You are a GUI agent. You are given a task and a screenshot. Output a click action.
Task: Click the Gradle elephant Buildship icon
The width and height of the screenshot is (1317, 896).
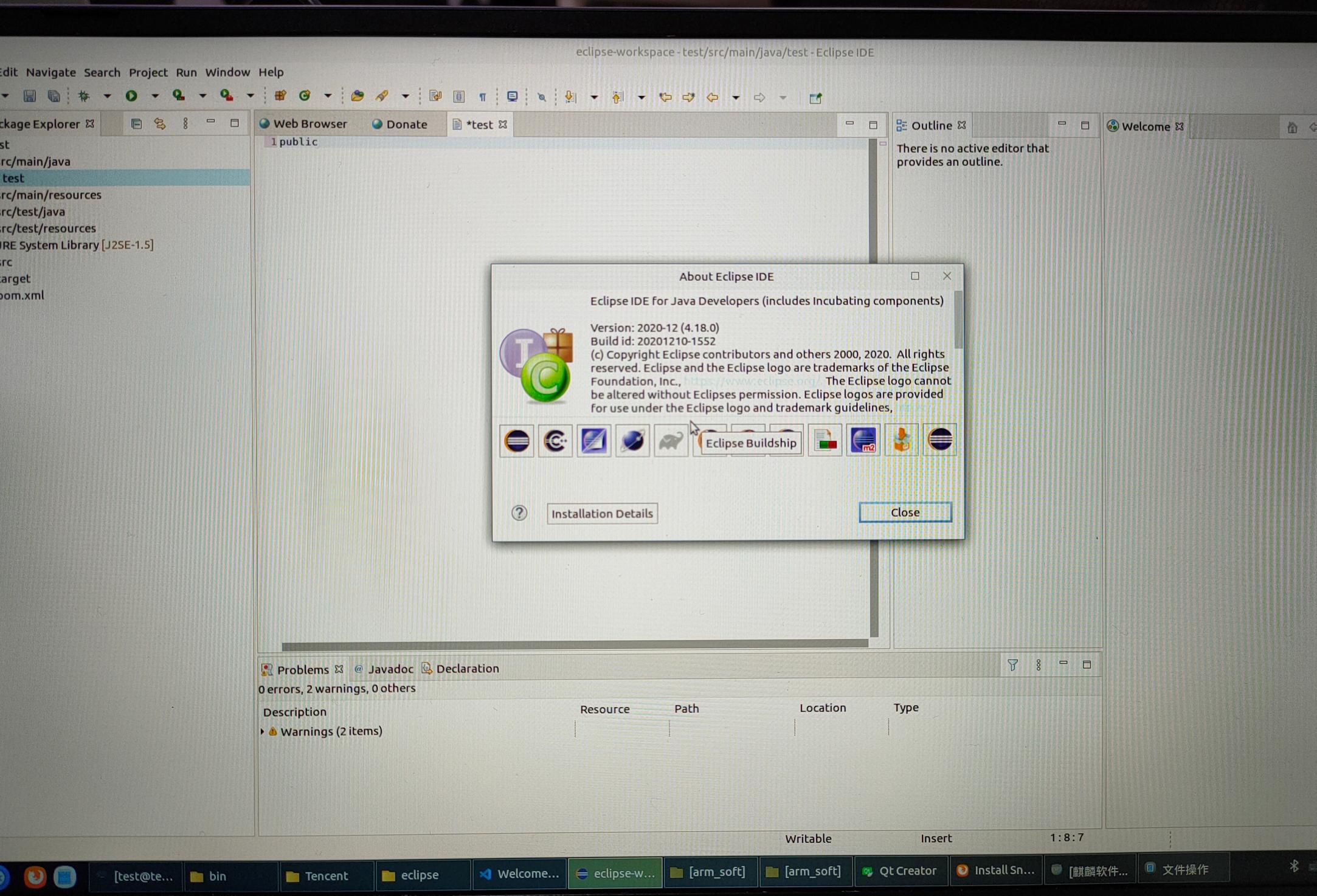click(670, 441)
